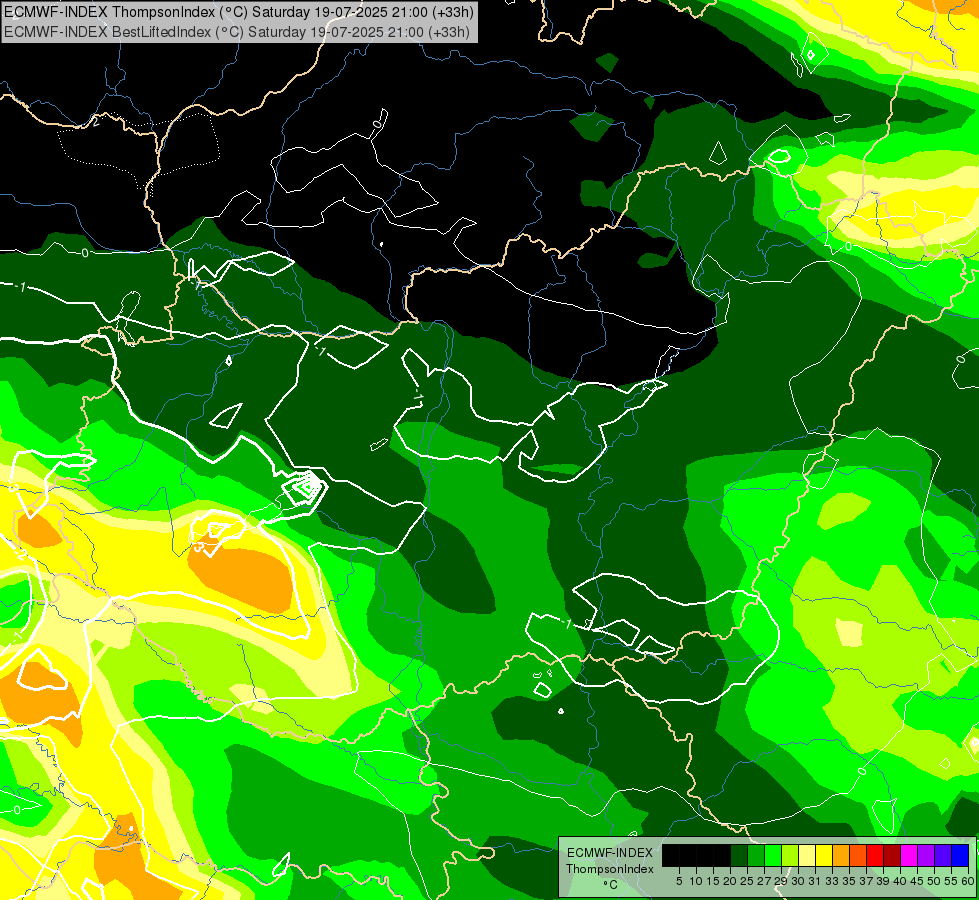Select the pale yellow 30–31 legend swatch

pos(807,855)
